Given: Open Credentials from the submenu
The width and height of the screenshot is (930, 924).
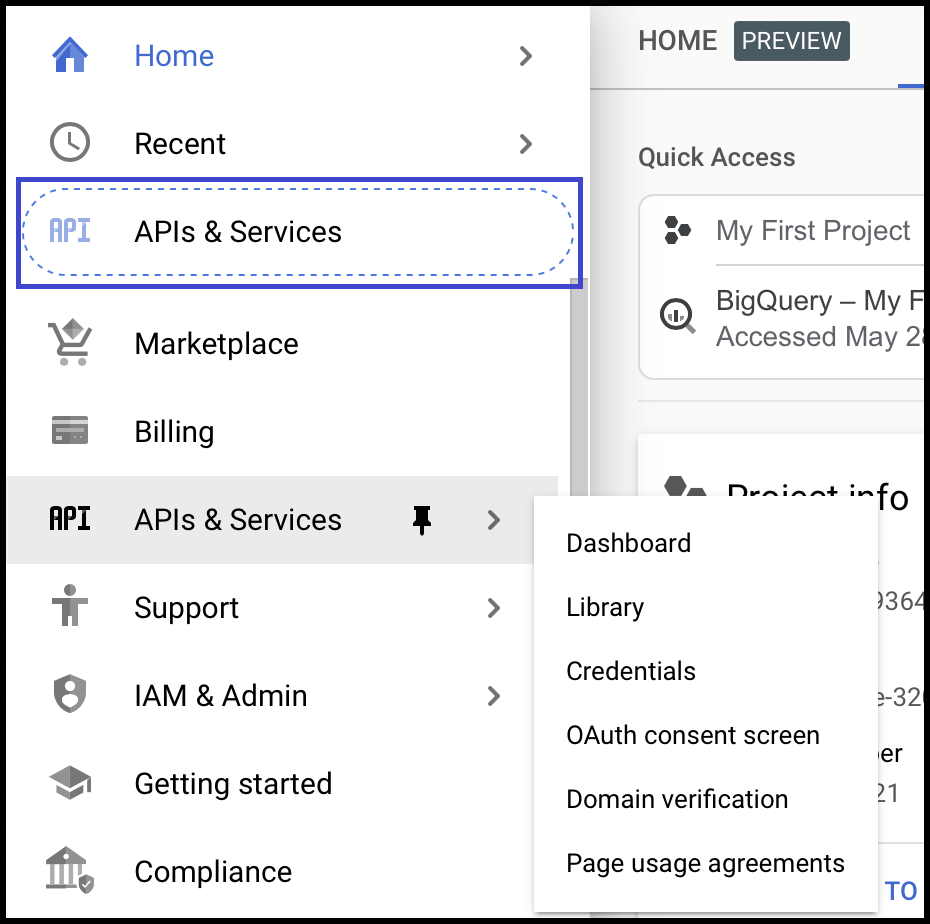Looking at the screenshot, I should 630,671.
